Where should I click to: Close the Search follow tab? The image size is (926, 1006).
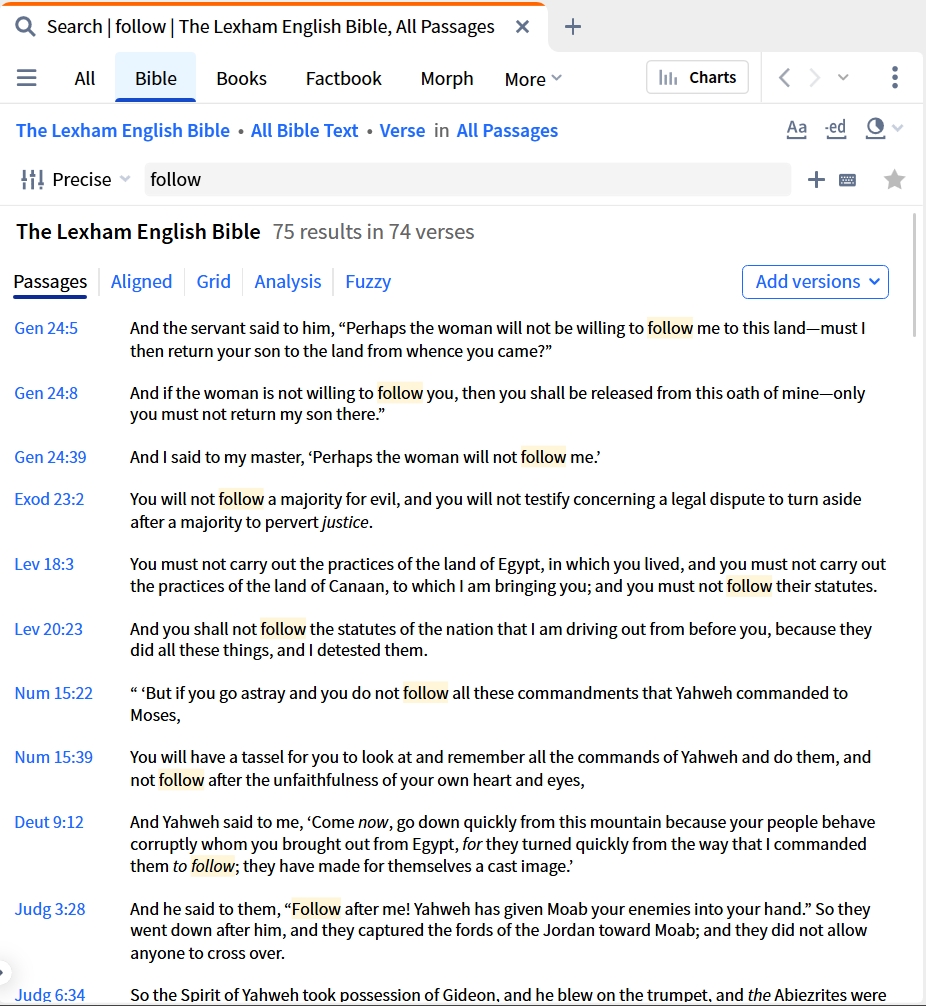(522, 27)
